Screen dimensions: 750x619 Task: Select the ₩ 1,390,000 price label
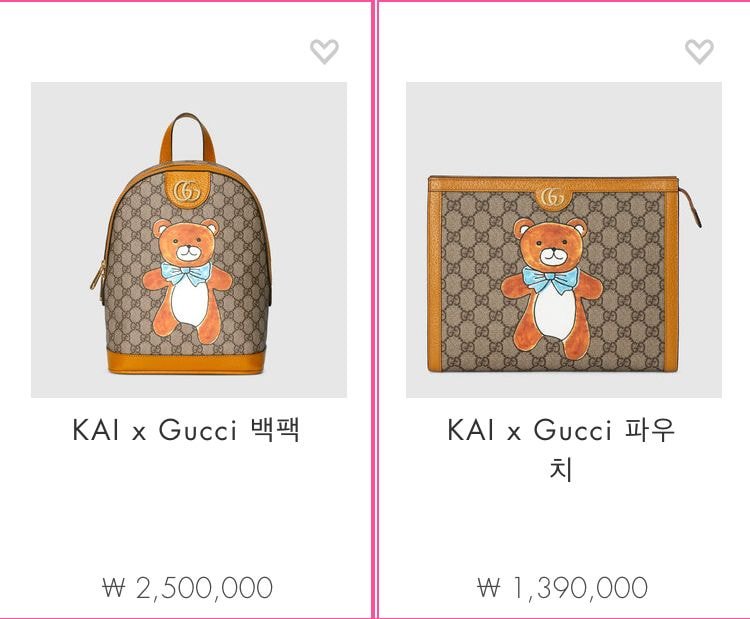coord(562,587)
